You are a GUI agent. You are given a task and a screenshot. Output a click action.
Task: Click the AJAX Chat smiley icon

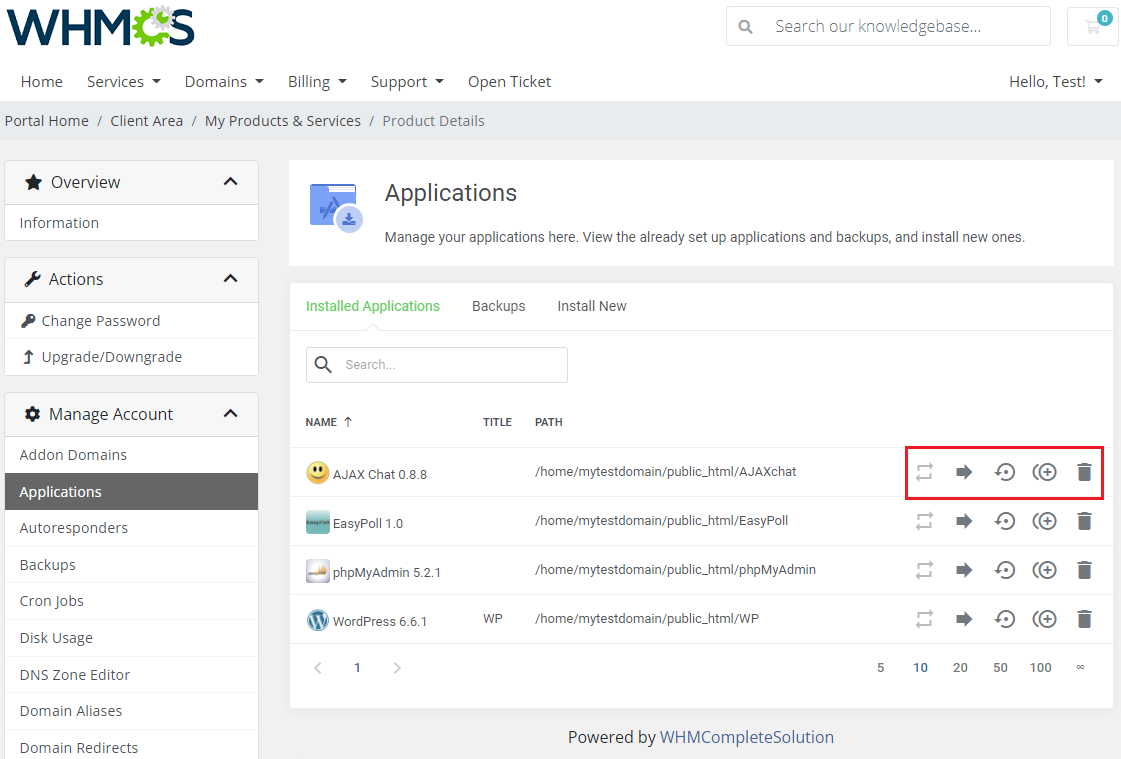[317, 472]
